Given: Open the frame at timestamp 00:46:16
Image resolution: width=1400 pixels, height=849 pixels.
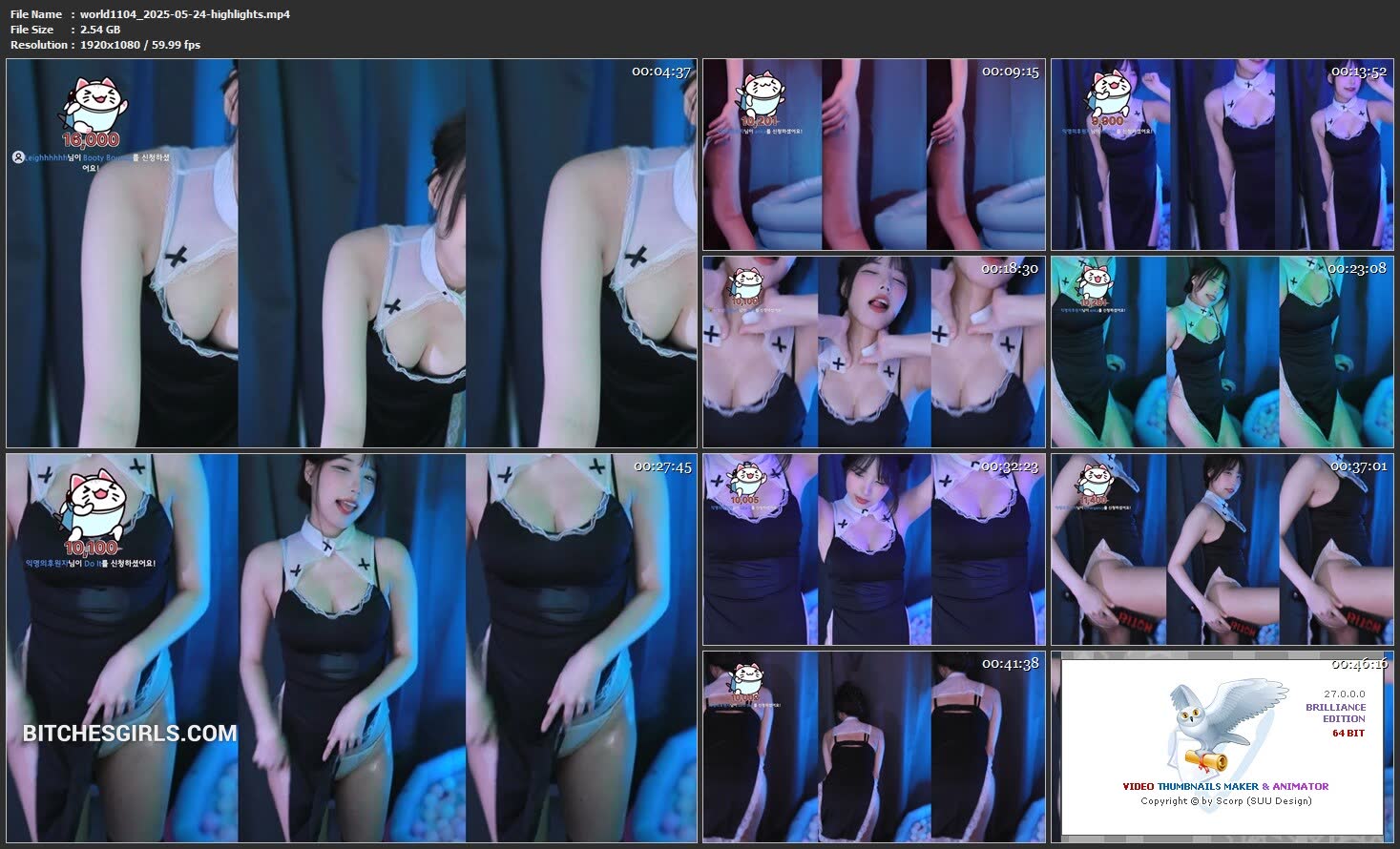Looking at the screenshot, I should tap(1222, 747).
